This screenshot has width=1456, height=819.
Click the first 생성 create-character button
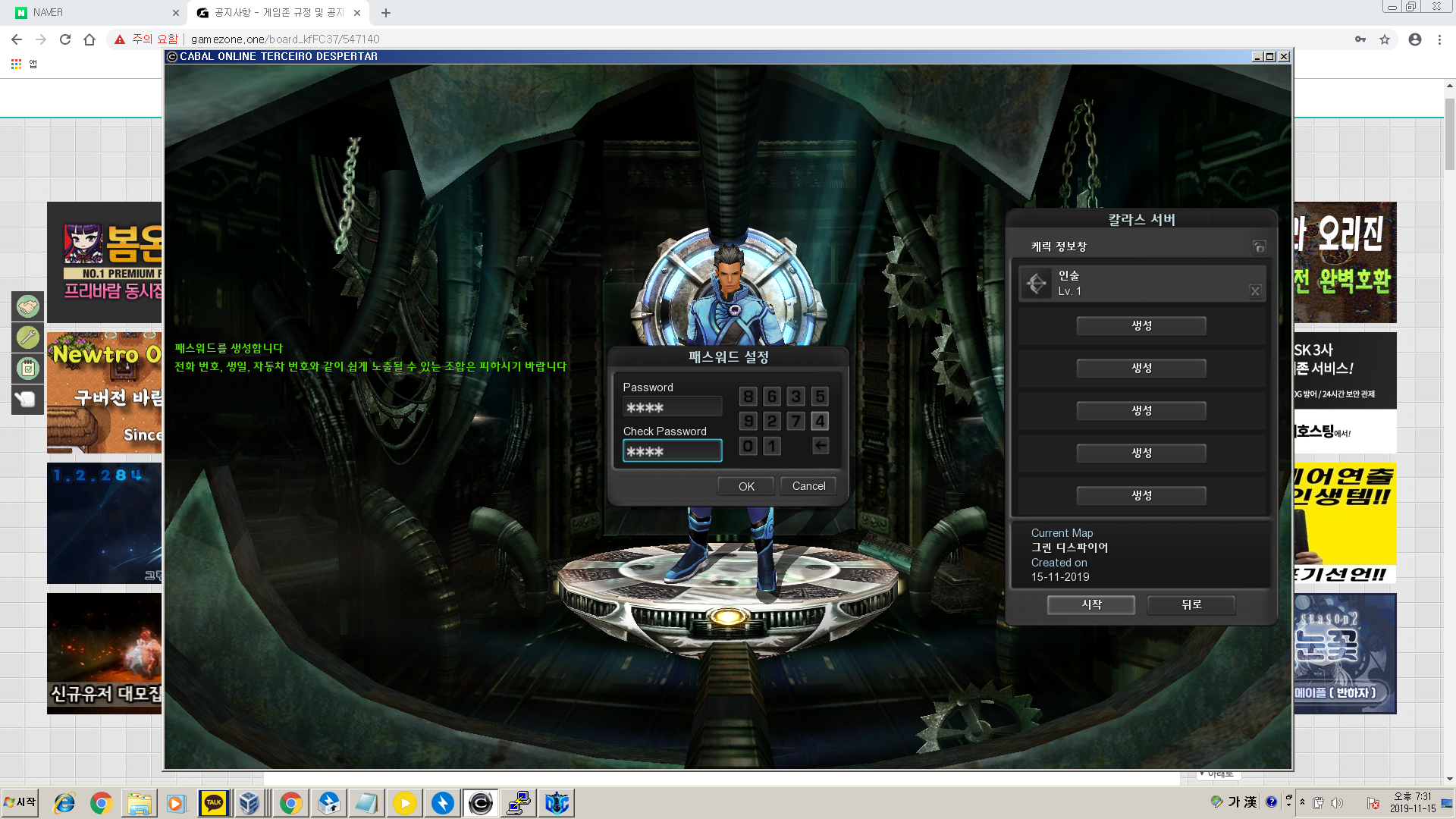point(1141,325)
